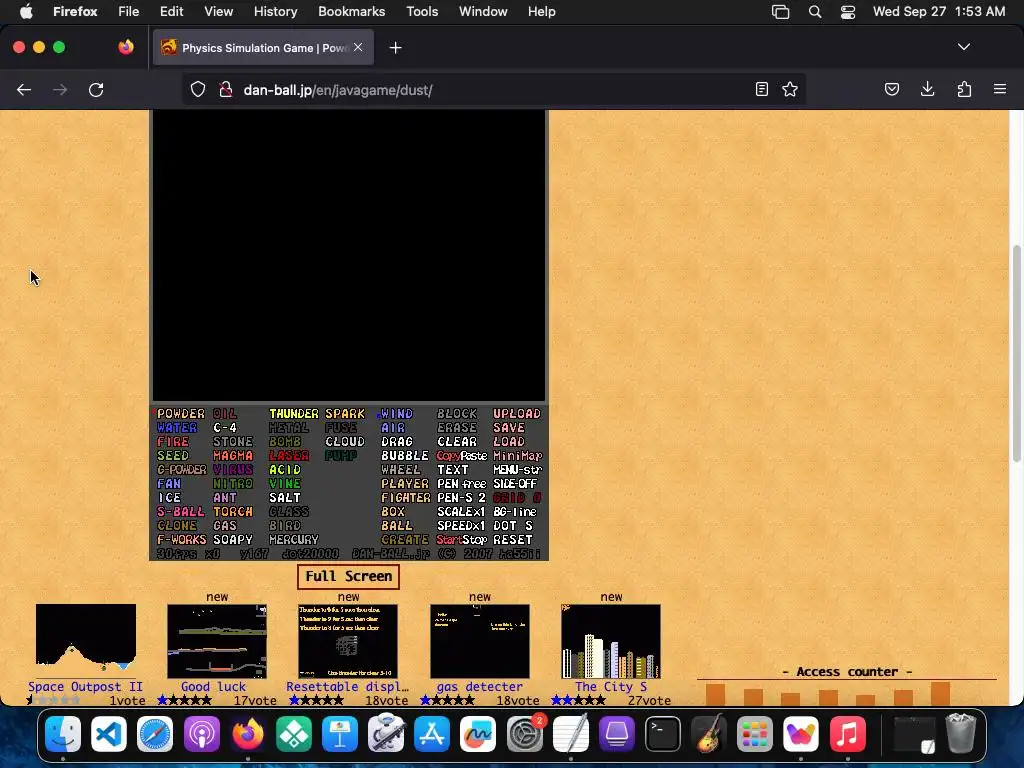Open a new tab
The width and height of the screenshot is (1024, 768).
click(x=395, y=48)
